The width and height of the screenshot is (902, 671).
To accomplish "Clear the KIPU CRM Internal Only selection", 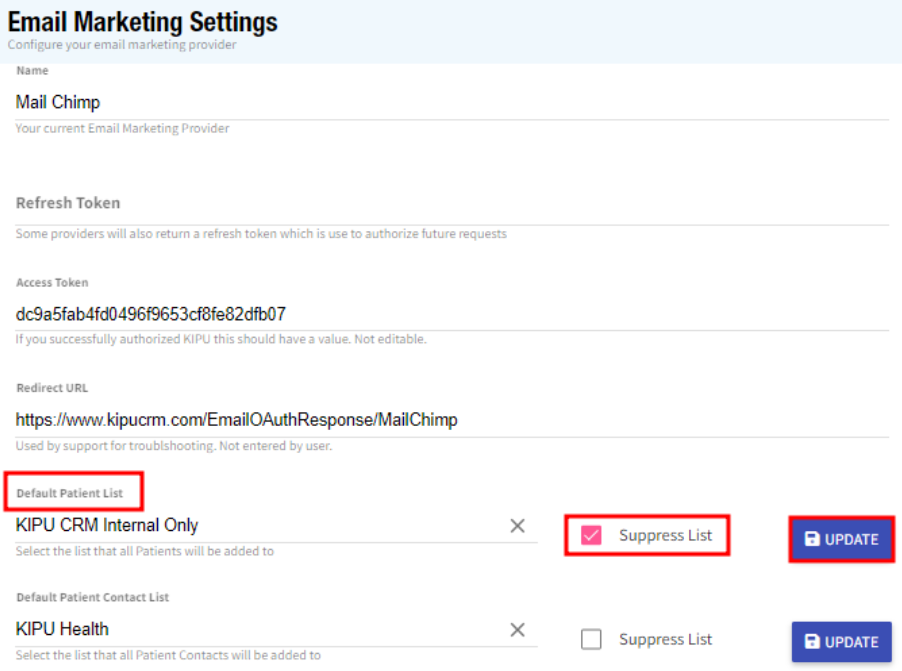I will (517, 526).
